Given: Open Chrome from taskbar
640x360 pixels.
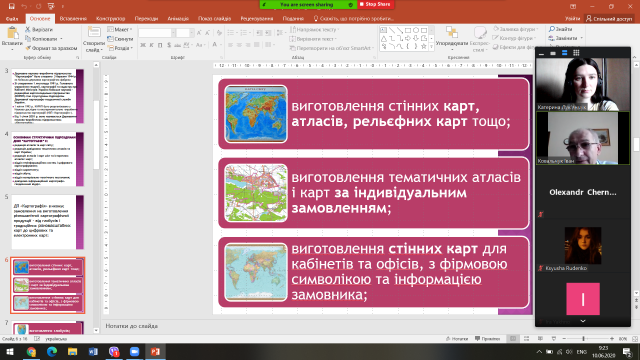Looking at the screenshot, I should pos(31,351).
